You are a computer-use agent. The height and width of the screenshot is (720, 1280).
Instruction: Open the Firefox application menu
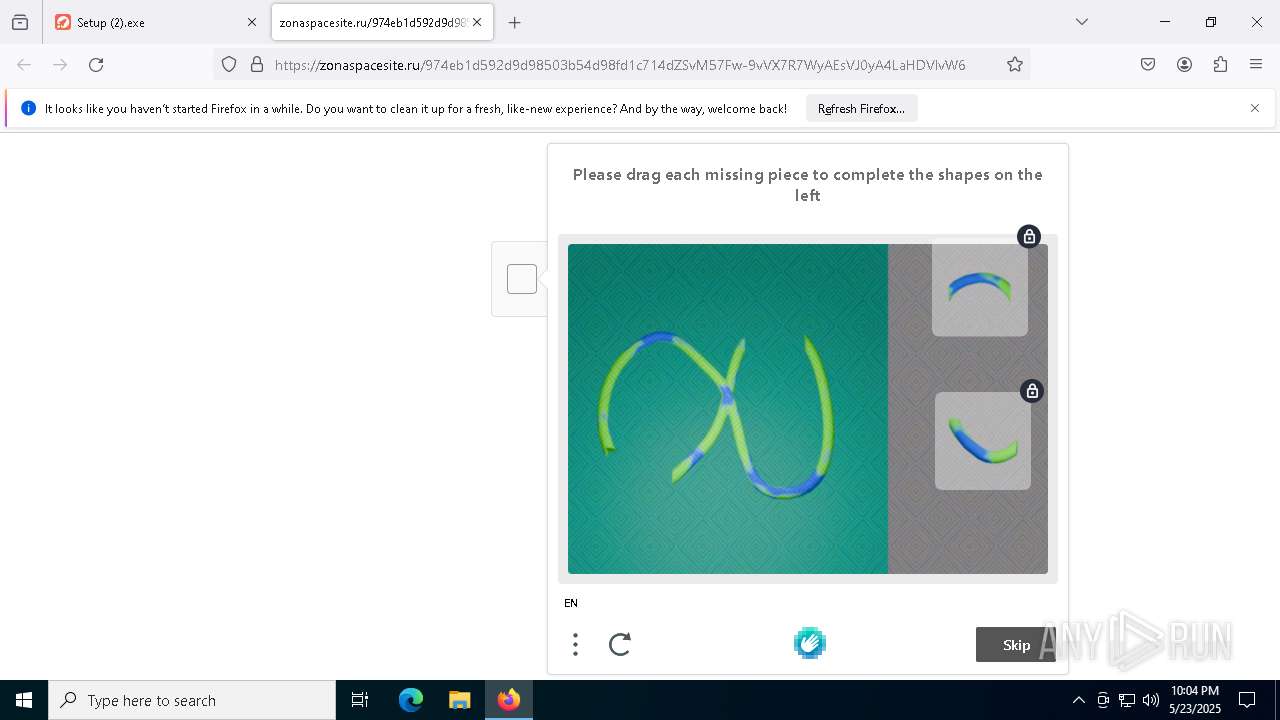[x=1256, y=65]
